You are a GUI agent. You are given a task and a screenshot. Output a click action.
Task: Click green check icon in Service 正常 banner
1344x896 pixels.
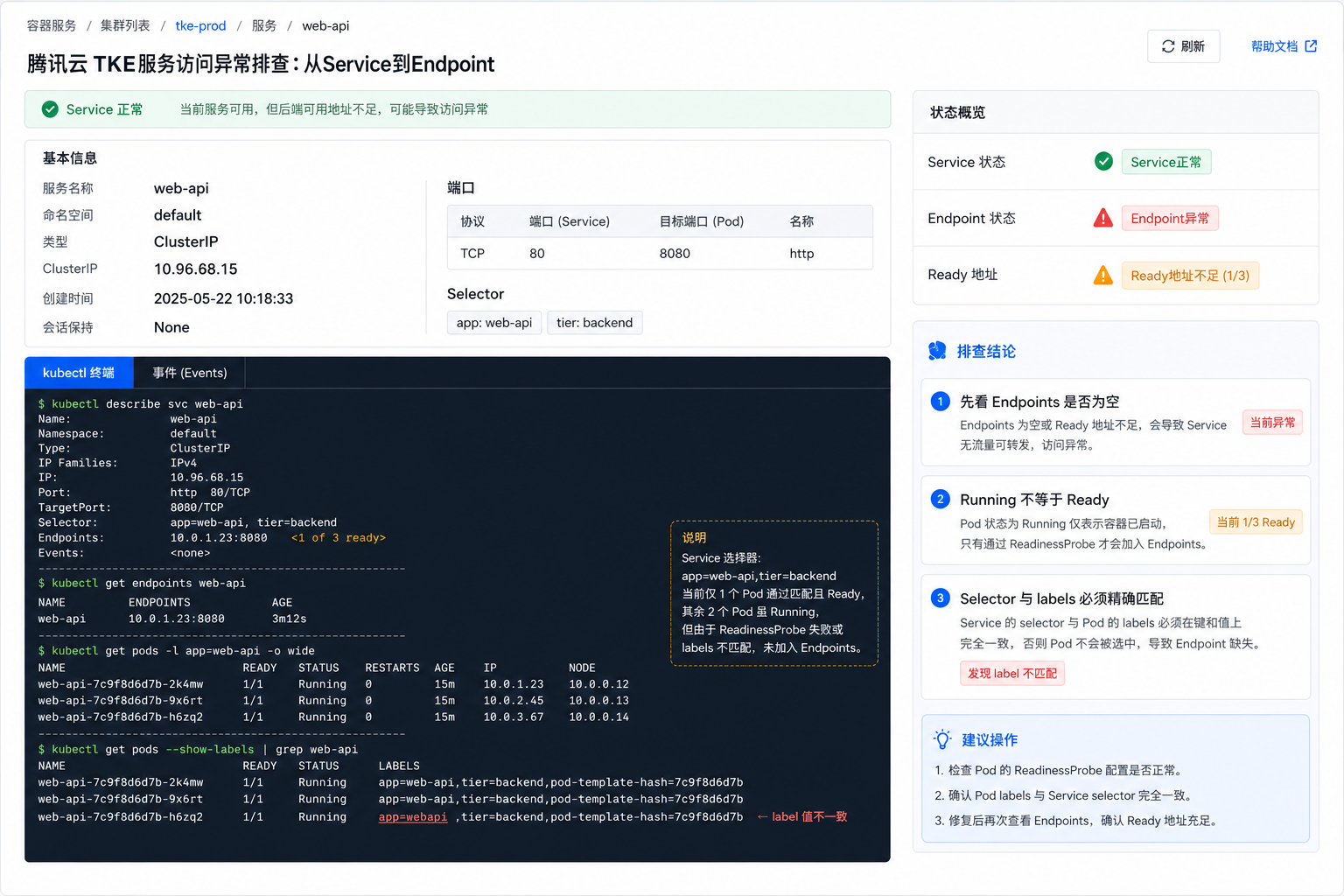[50, 109]
